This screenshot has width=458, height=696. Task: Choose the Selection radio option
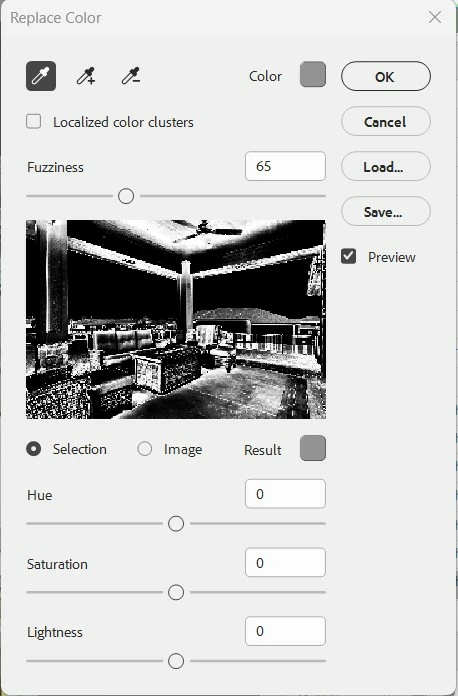(x=34, y=449)
